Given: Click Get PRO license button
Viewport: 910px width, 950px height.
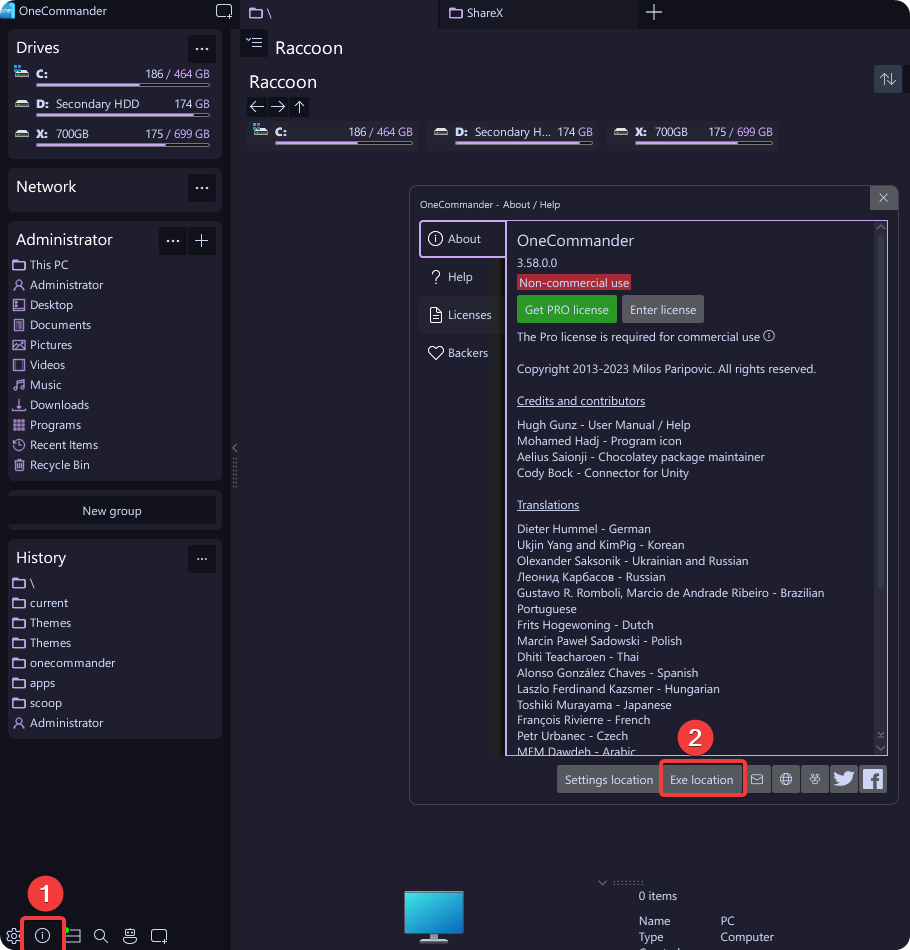Looking at the screenshot, I should coord(566,309).
